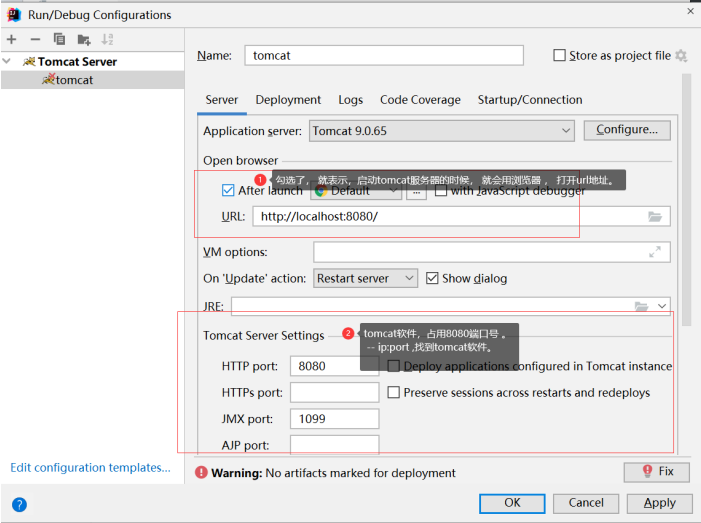Click the browser ellipsis button

[416, 192]
